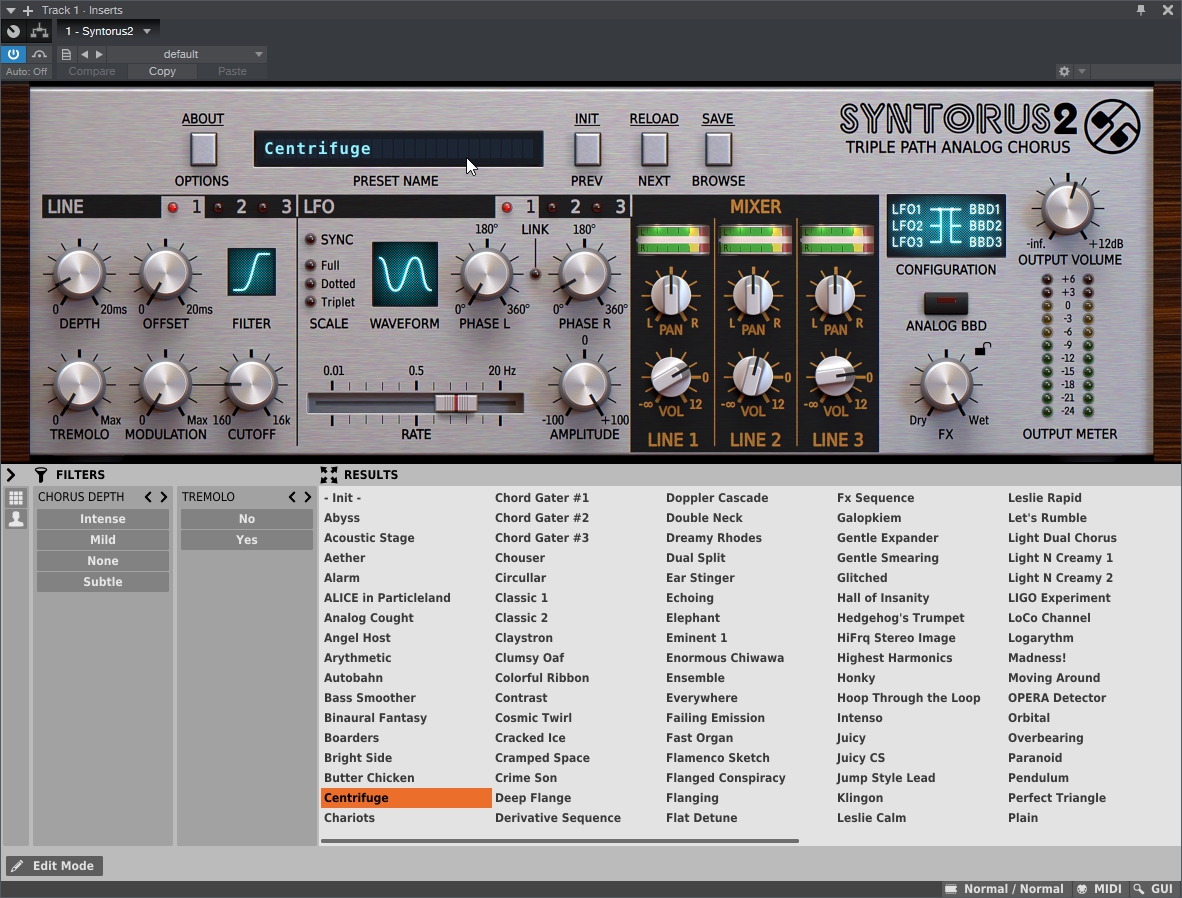Click the RESULTS expand icon

click(x=329, y=474)
